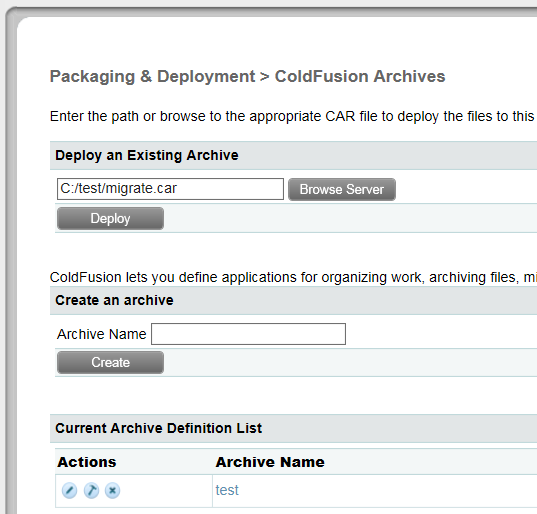537x514 pixels.
Task: Click the Archive Name field label
Action: coord(102,334)
